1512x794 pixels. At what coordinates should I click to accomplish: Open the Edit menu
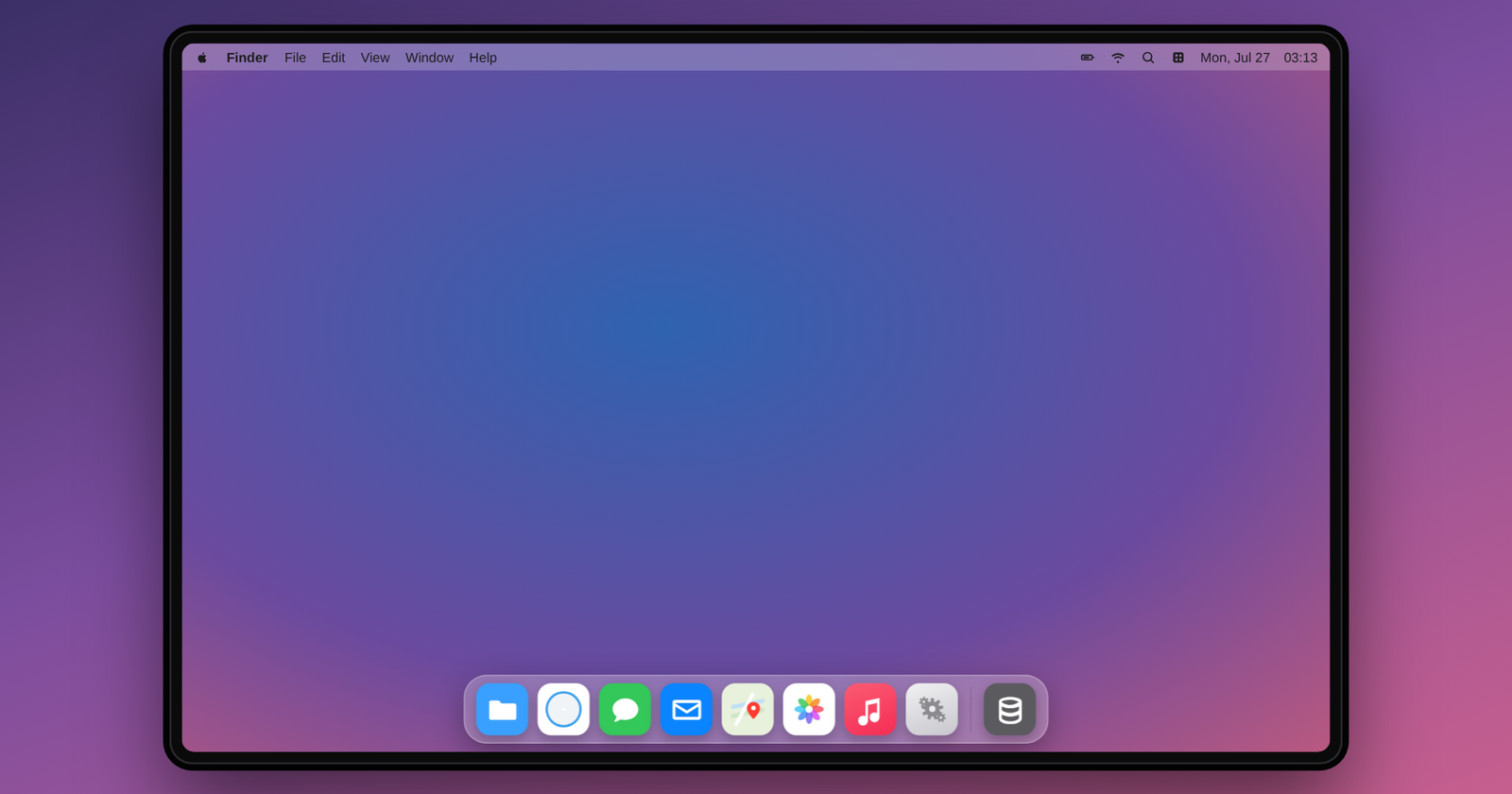(x=333, y=58)
